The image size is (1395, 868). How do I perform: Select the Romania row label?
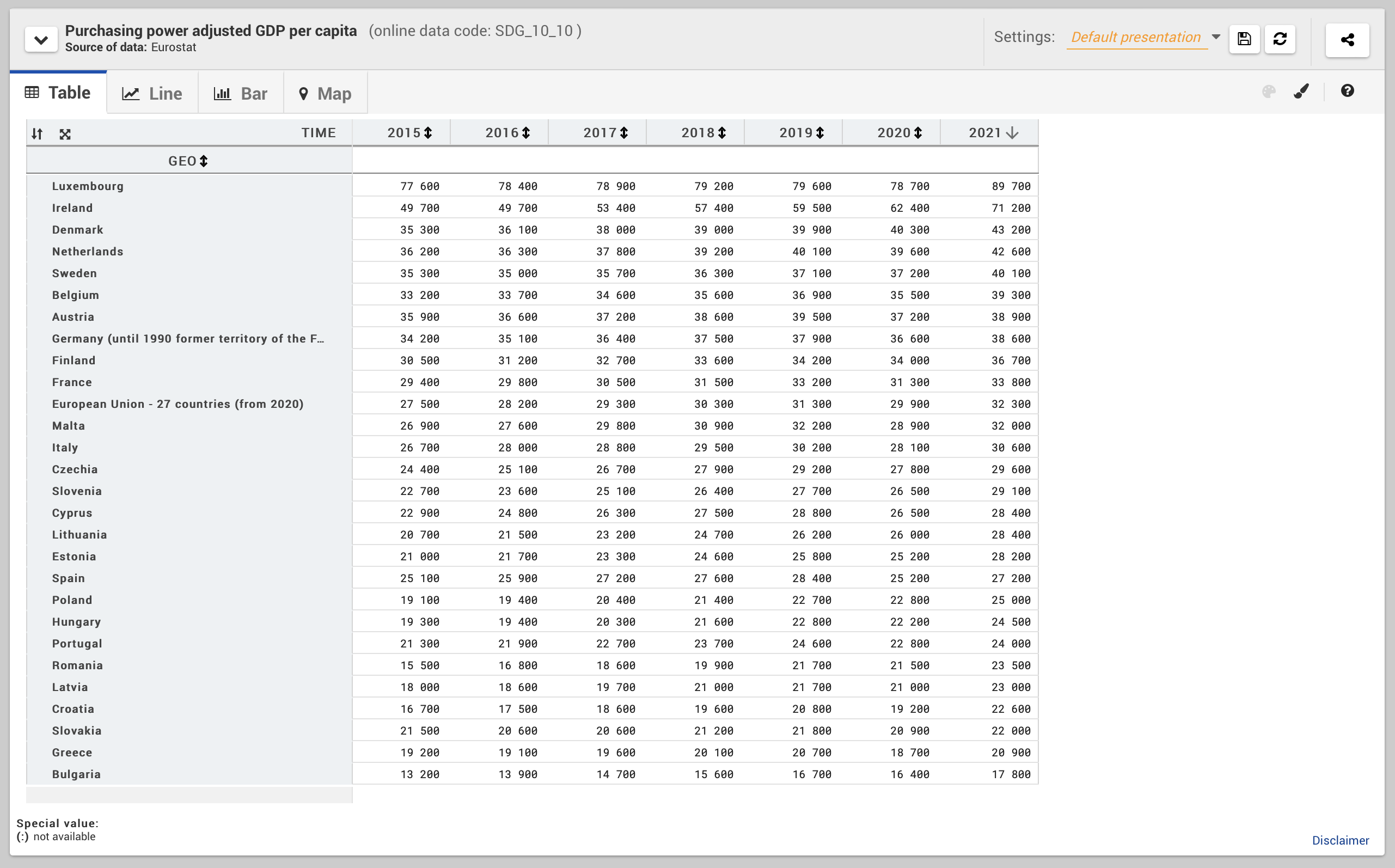[x=77, y=666]
